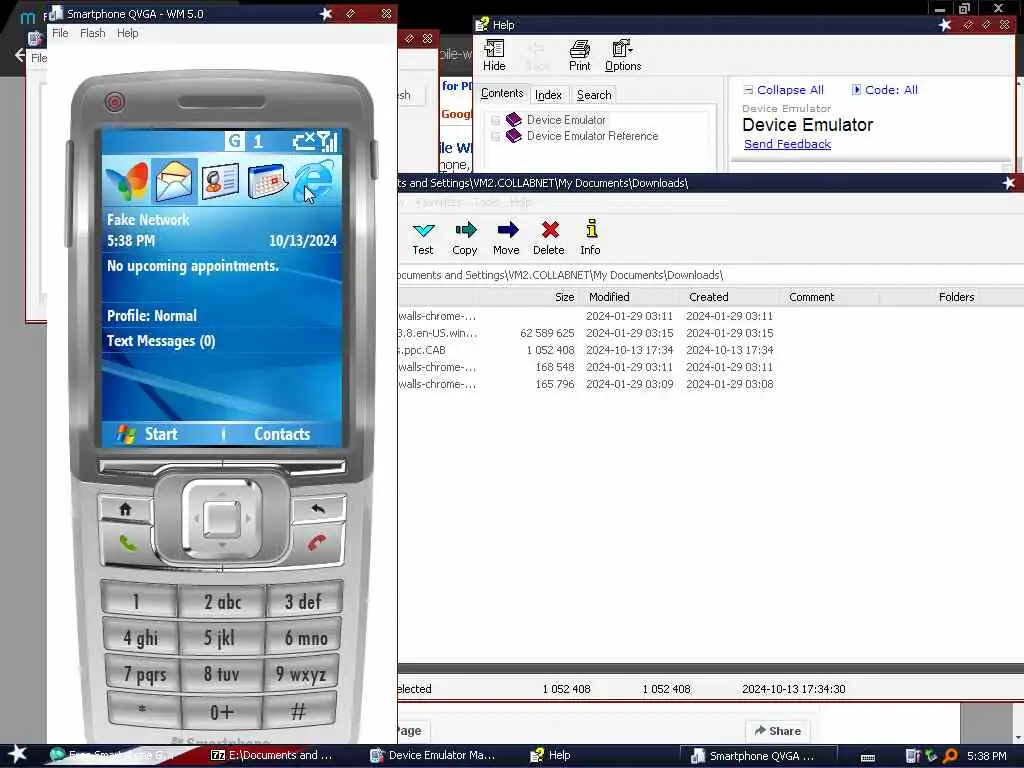Sort 7-Zip list by Modified column
The image size is (1024, 768).
click(631, 297)
